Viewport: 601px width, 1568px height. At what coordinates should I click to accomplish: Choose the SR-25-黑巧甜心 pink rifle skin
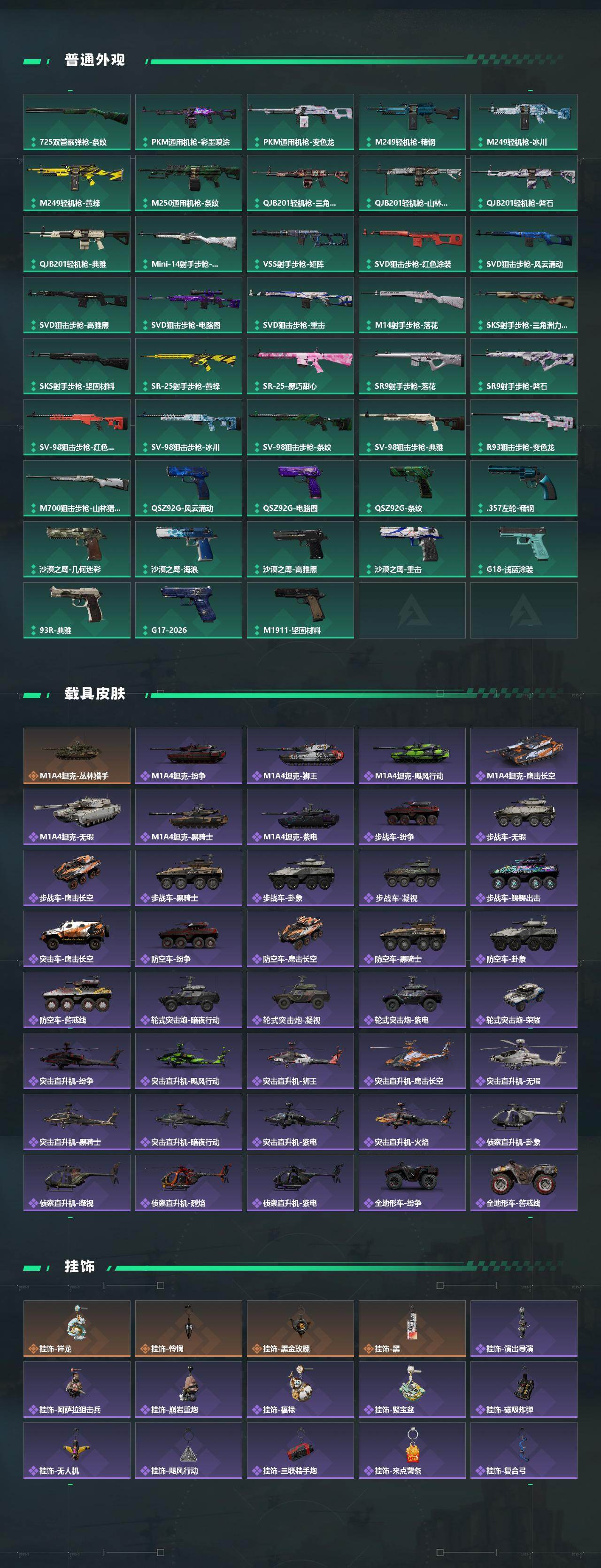[x=300, y=367]
